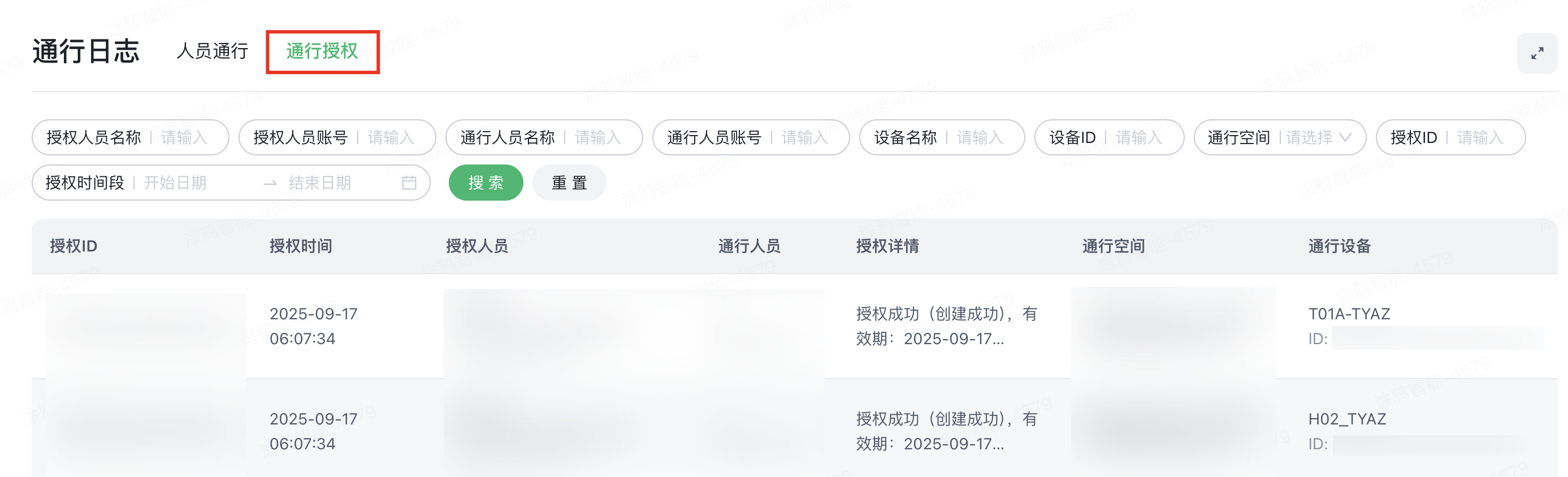Open the calendar icon in 授权时间段 filter

pos(410,182)
